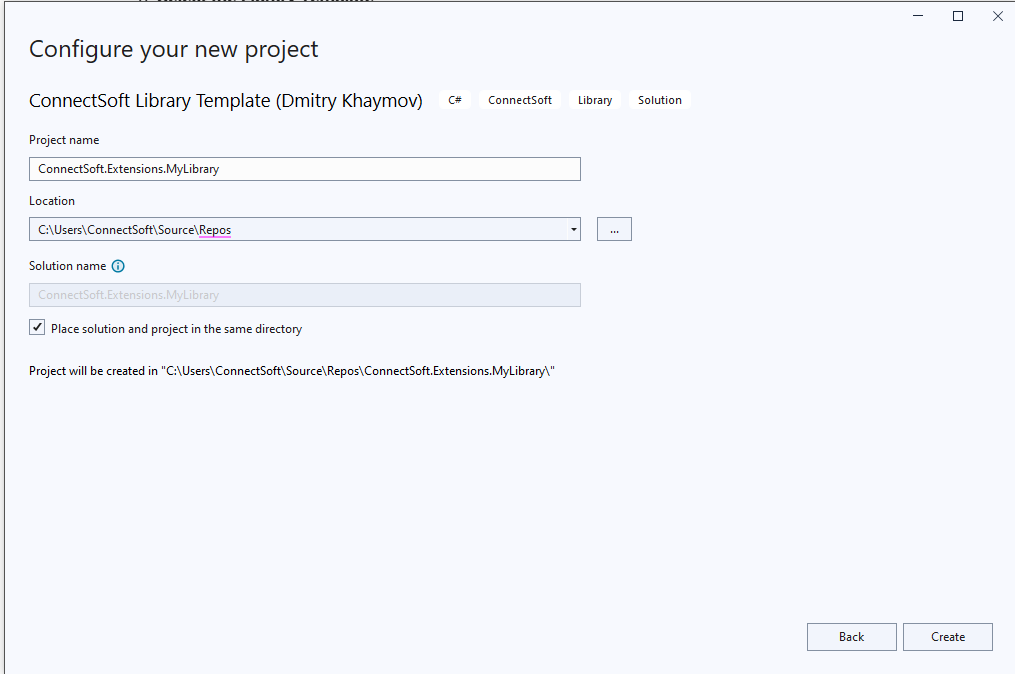Click the project name text ConnectSoft.Extensions.MyLibrary

[130, 168]
